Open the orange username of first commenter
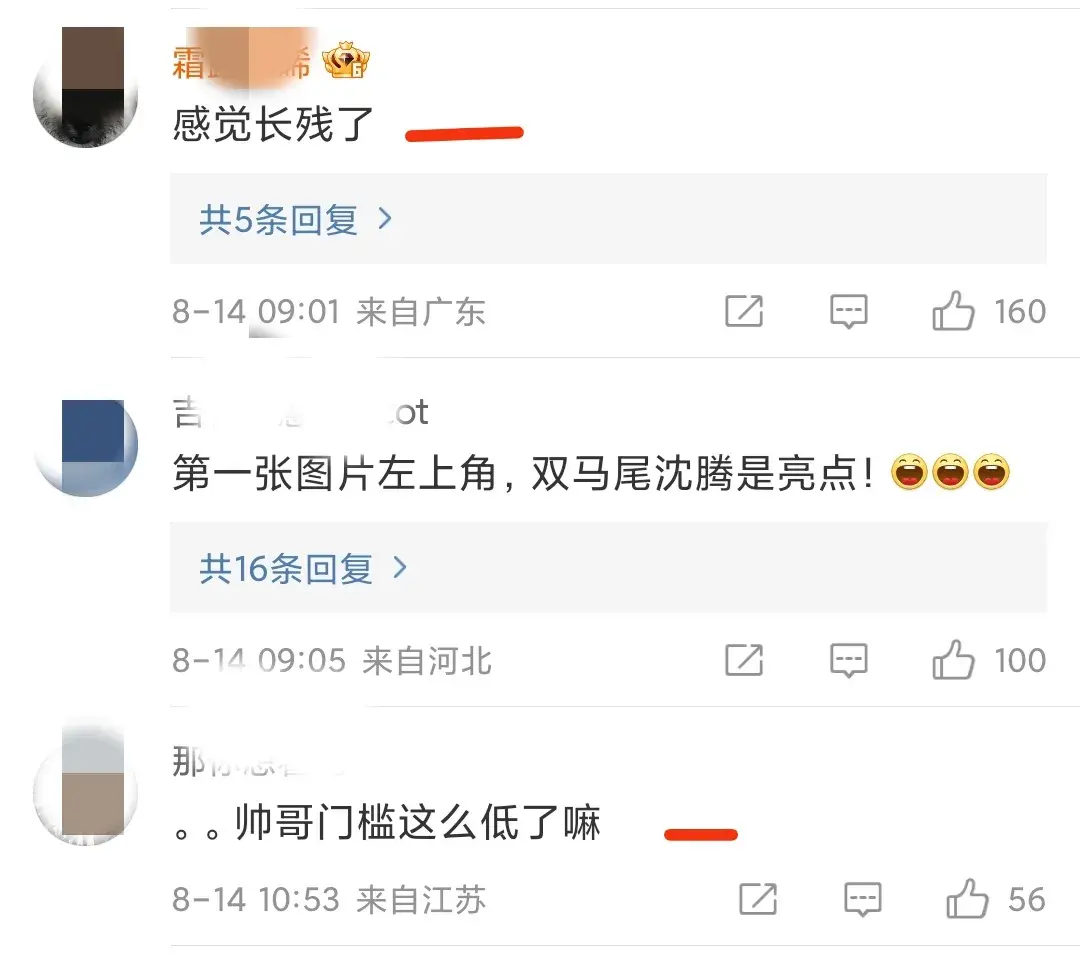The width and height of the screenshot is (1080, 959). click(x=241, y=62)
